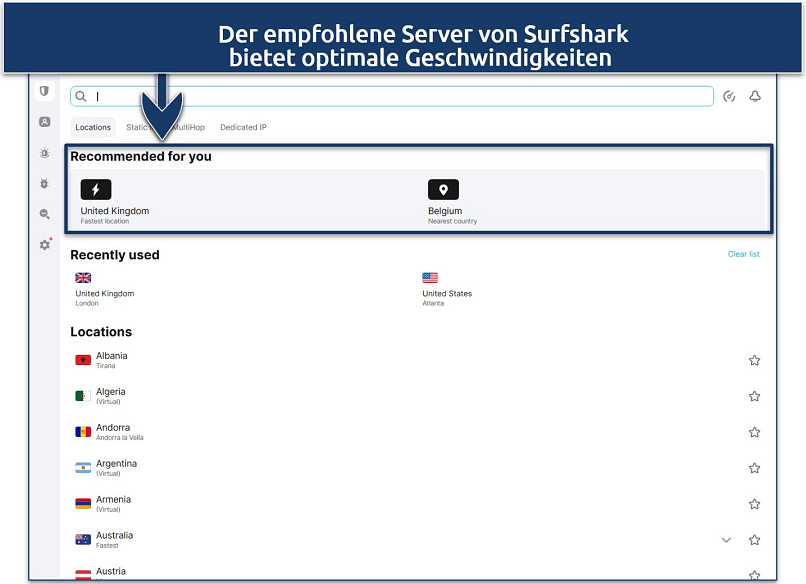Viewport: 806px width, 584px height.
Task: Switch to the Static IP tab
Action: 139,127
